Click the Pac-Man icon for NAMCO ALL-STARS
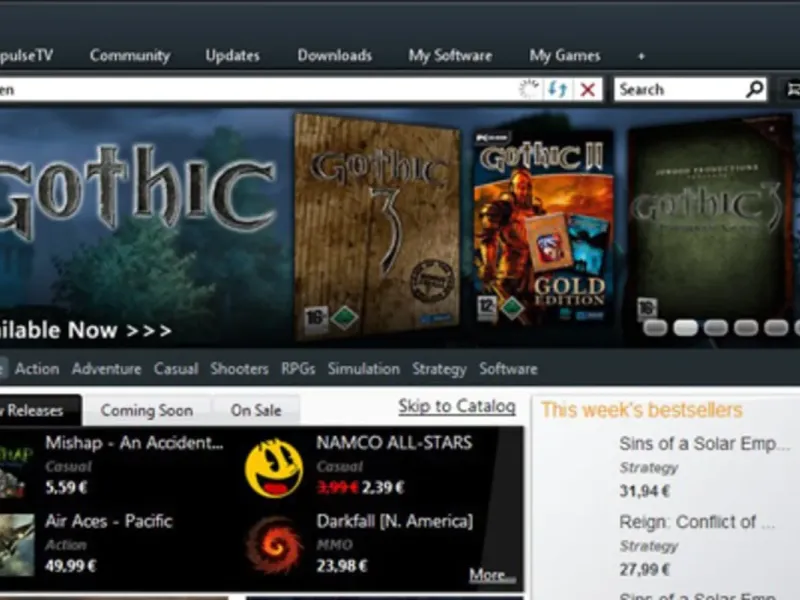 pos(274,468)
